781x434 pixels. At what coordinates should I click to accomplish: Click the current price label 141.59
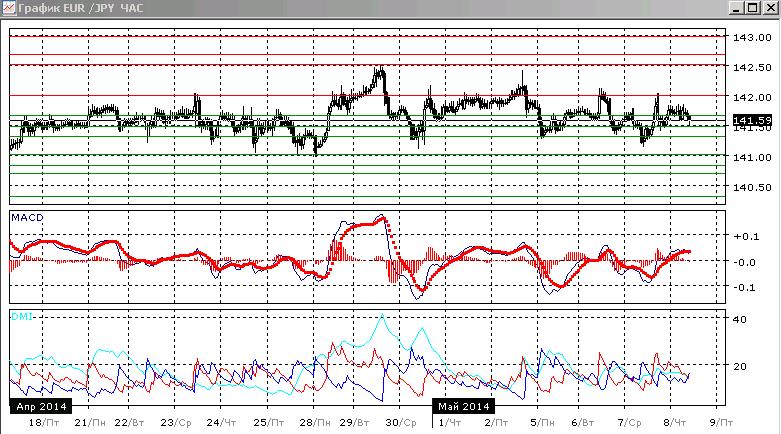[x=752, y=120]
